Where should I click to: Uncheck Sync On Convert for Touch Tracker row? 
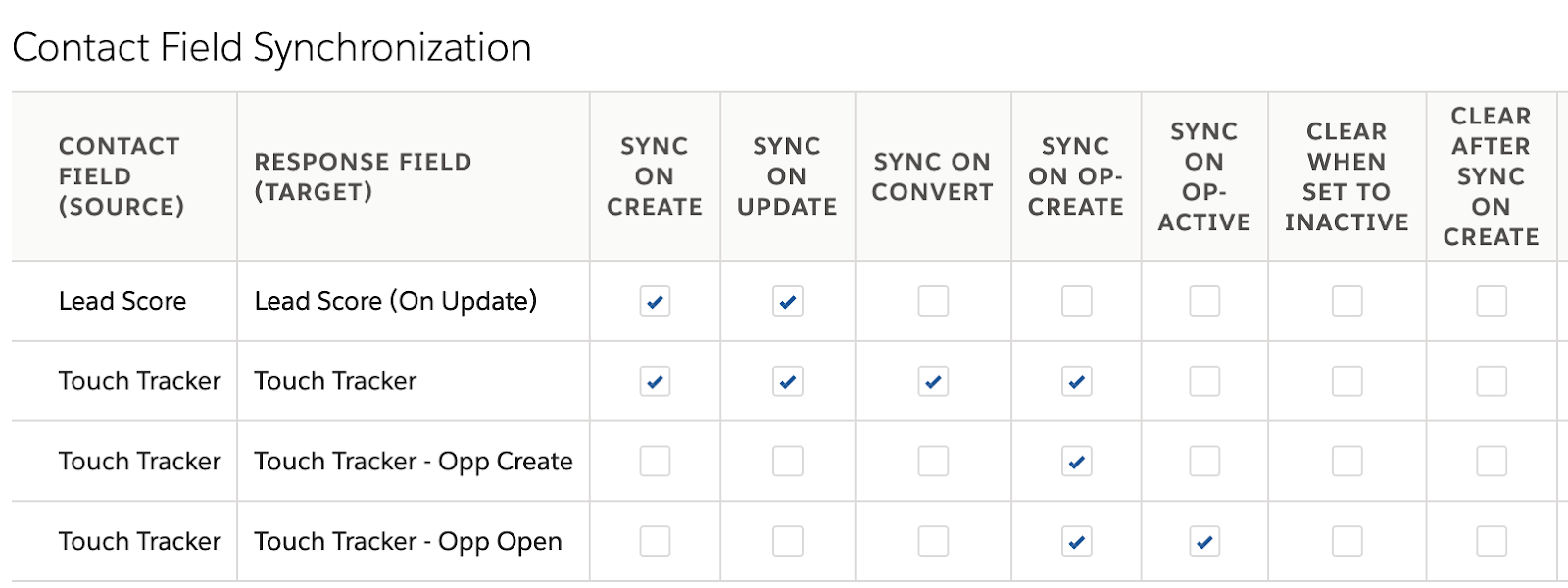click(933, 381)
